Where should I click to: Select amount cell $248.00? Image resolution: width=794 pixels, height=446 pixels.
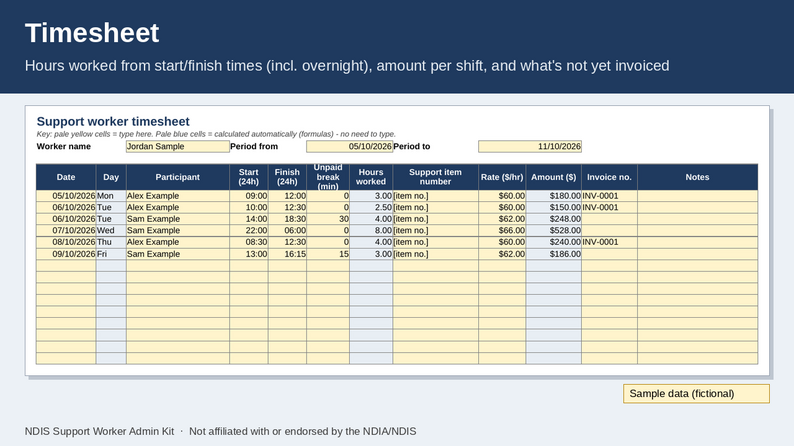[x=553, y=219]
